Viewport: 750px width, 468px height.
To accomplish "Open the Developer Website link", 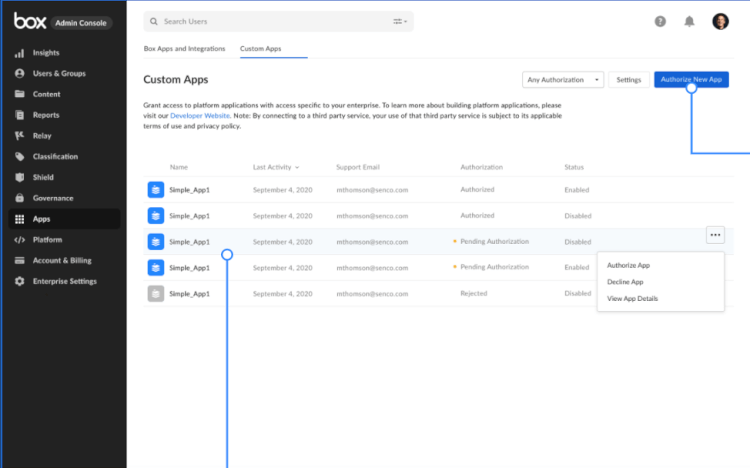I will tap(199, 116).
